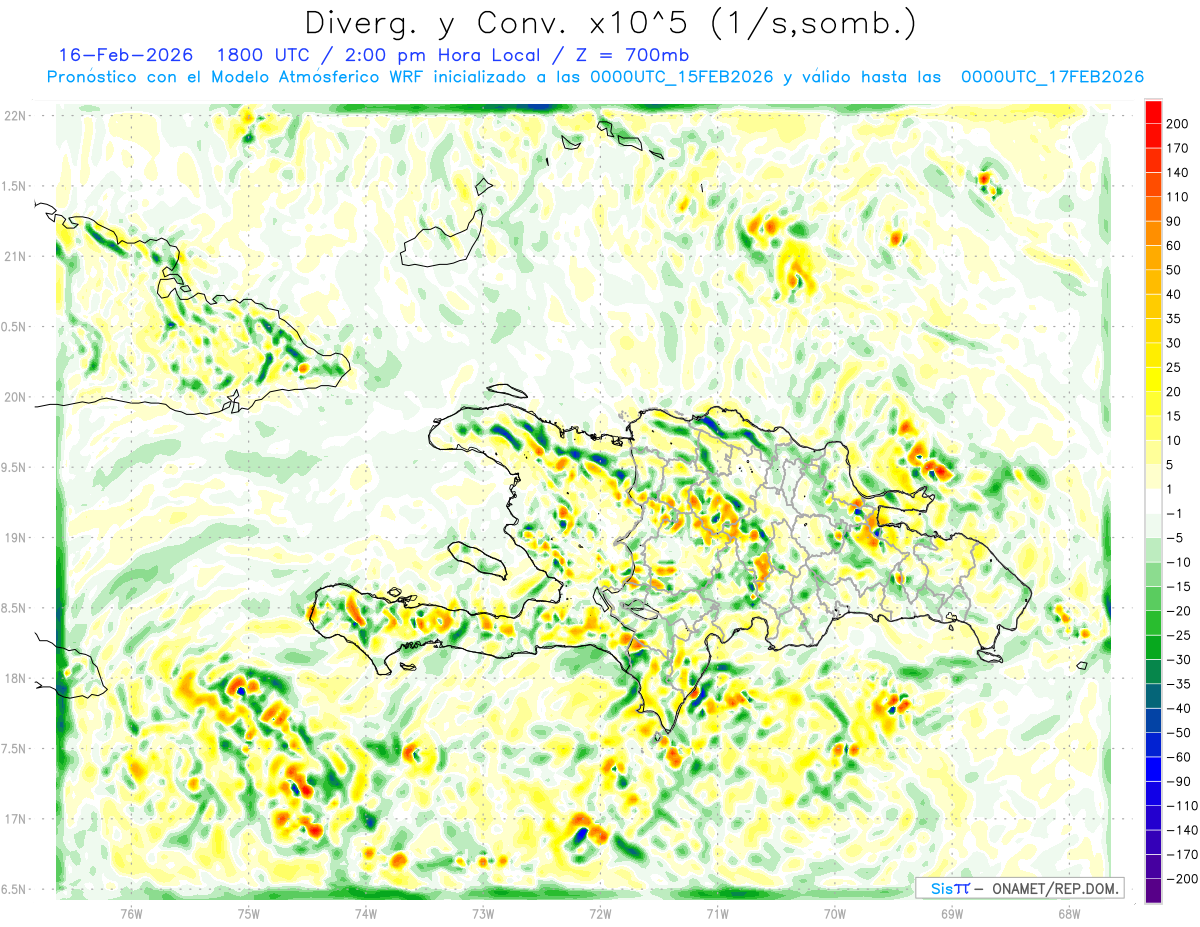This screenshot has height=927, width=1200.
Task: Click the '75W' longitude label
Action: (x=249, y=913)
